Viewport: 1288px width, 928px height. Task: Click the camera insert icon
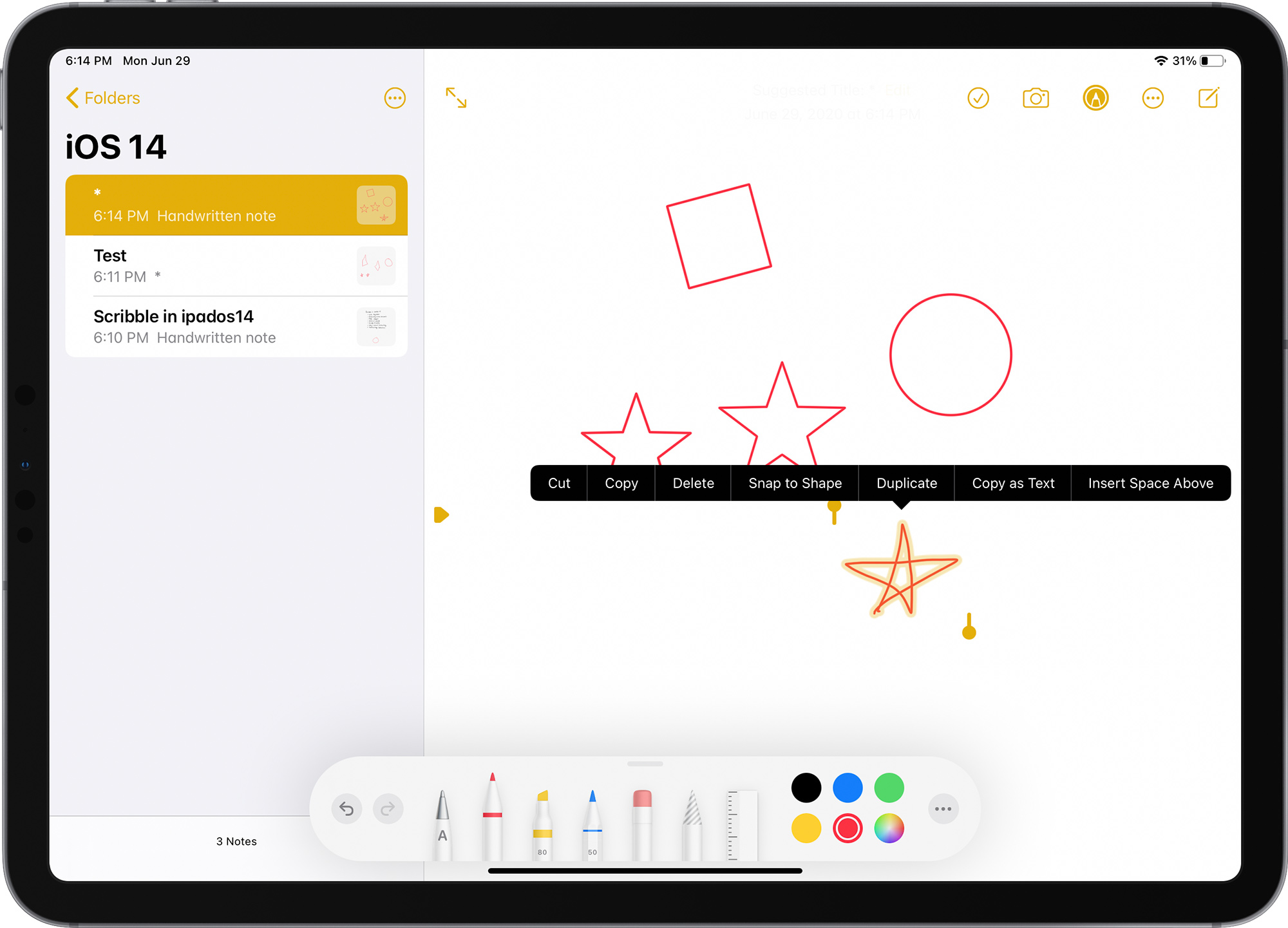click(x=1037, y=97)
